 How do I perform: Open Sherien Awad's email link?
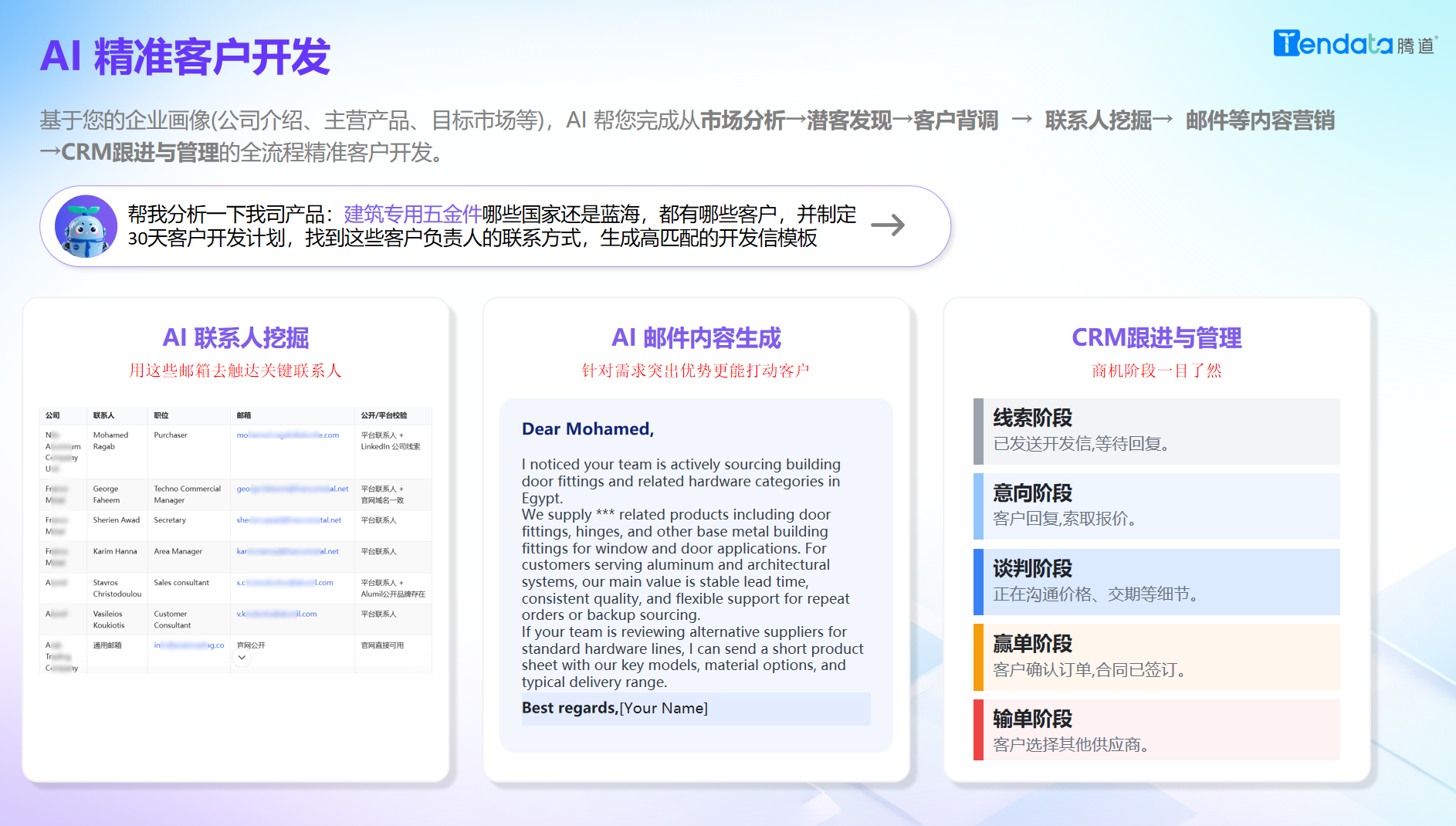click(289, 520)
